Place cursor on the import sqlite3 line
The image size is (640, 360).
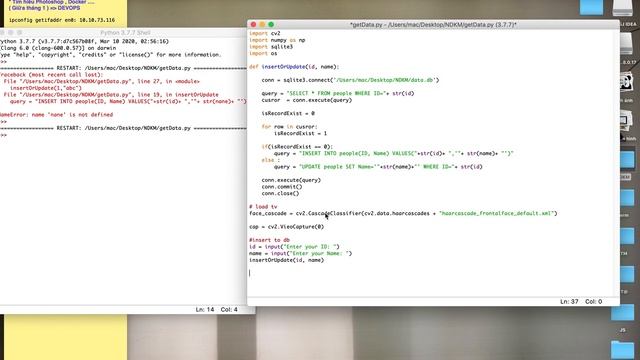(x=271, y=47)
